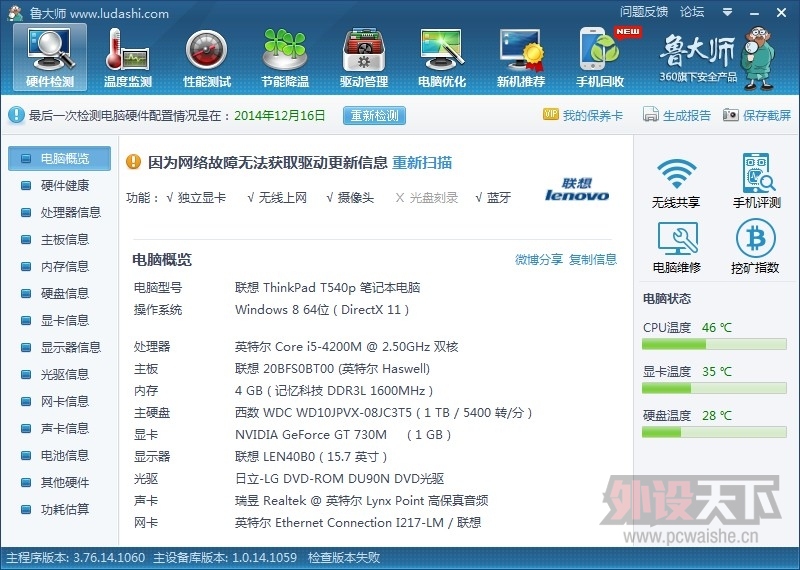
Task: Click the 2014年12月16日 detection date text
Action: tap(280, 115)
